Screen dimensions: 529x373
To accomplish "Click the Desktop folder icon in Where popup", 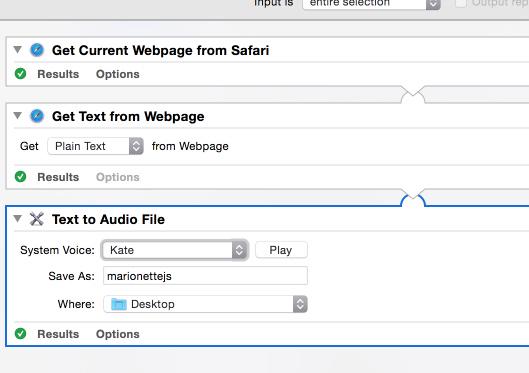I will (x=119, y=304).
